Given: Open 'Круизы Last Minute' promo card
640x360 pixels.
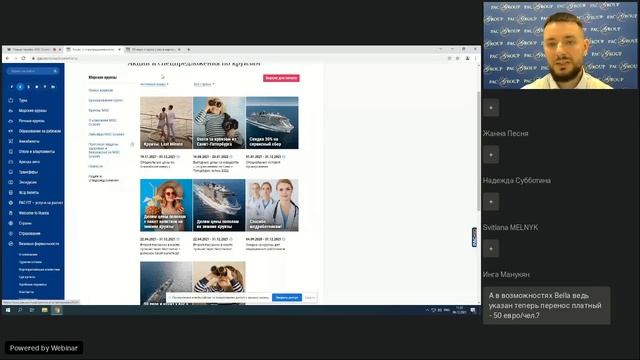Looking at the screenshot, I should 166,123.
